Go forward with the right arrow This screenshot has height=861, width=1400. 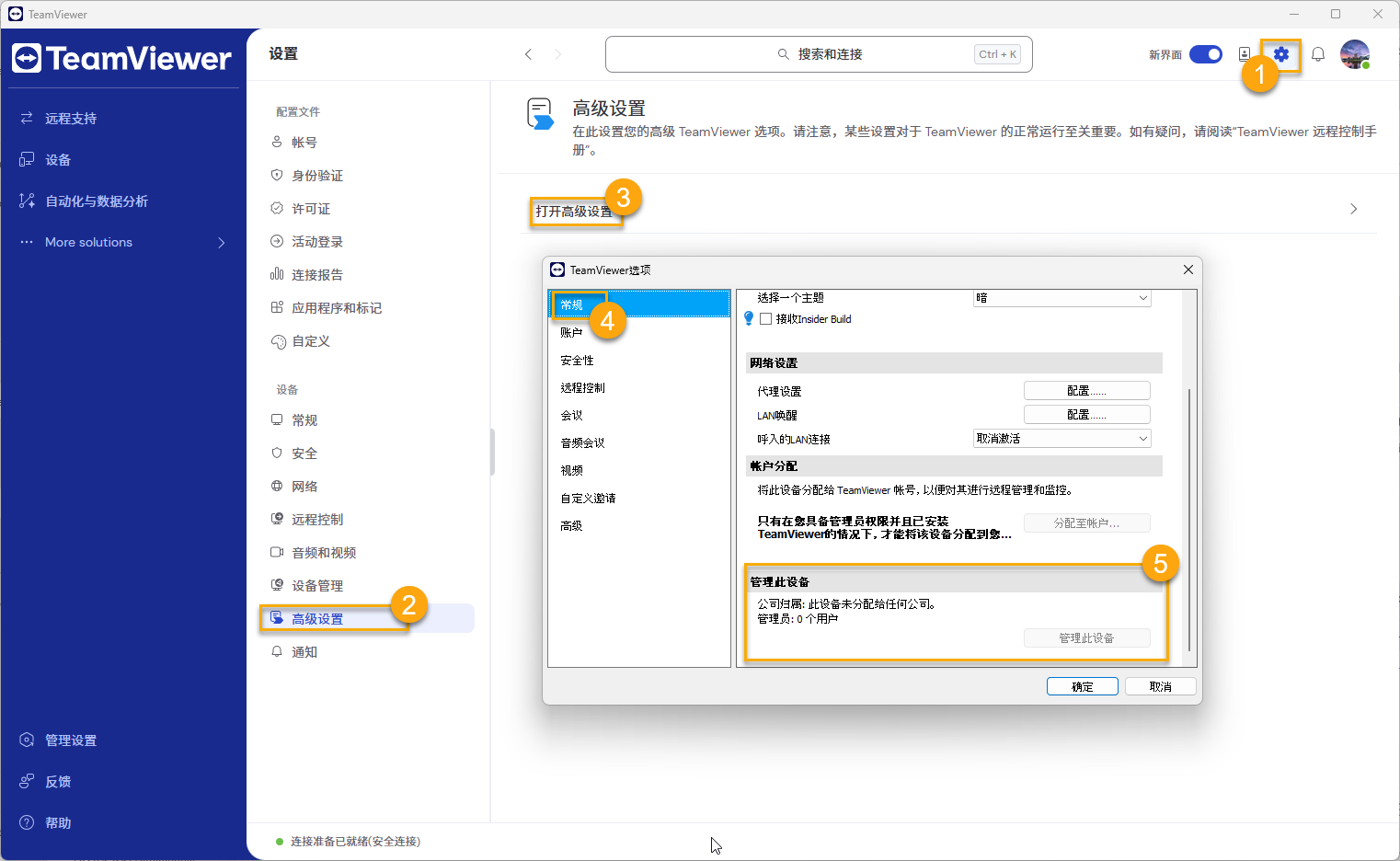pos(557,54)
